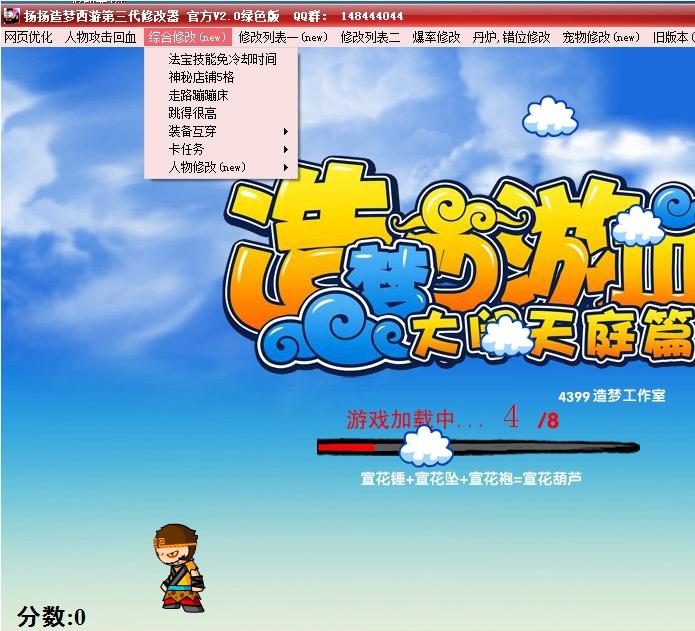Screen dimensions: 695x631
Task: Open the 爆率修改 menu
Action: click(436, 37)
